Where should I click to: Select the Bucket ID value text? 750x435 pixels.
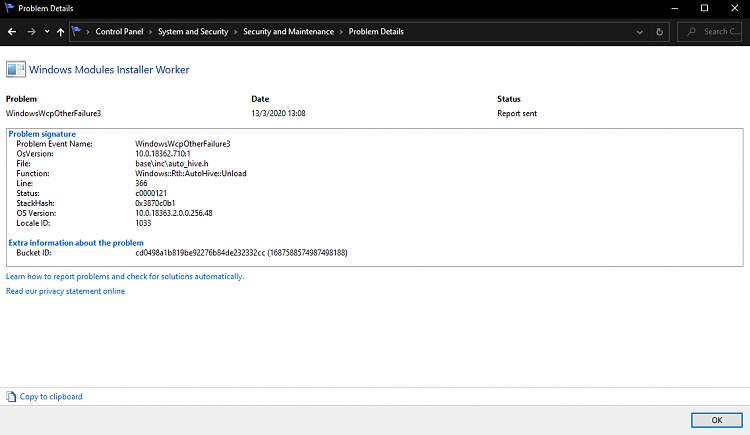click(x=241, y=253)
